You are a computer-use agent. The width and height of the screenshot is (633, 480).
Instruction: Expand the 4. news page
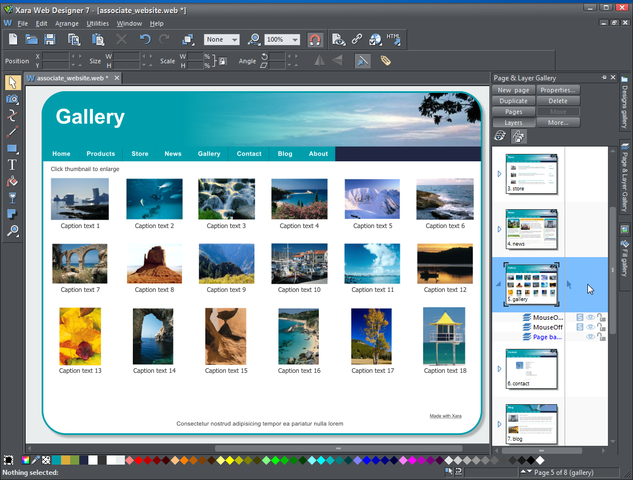pyautogui.click(x=499, y=229)
